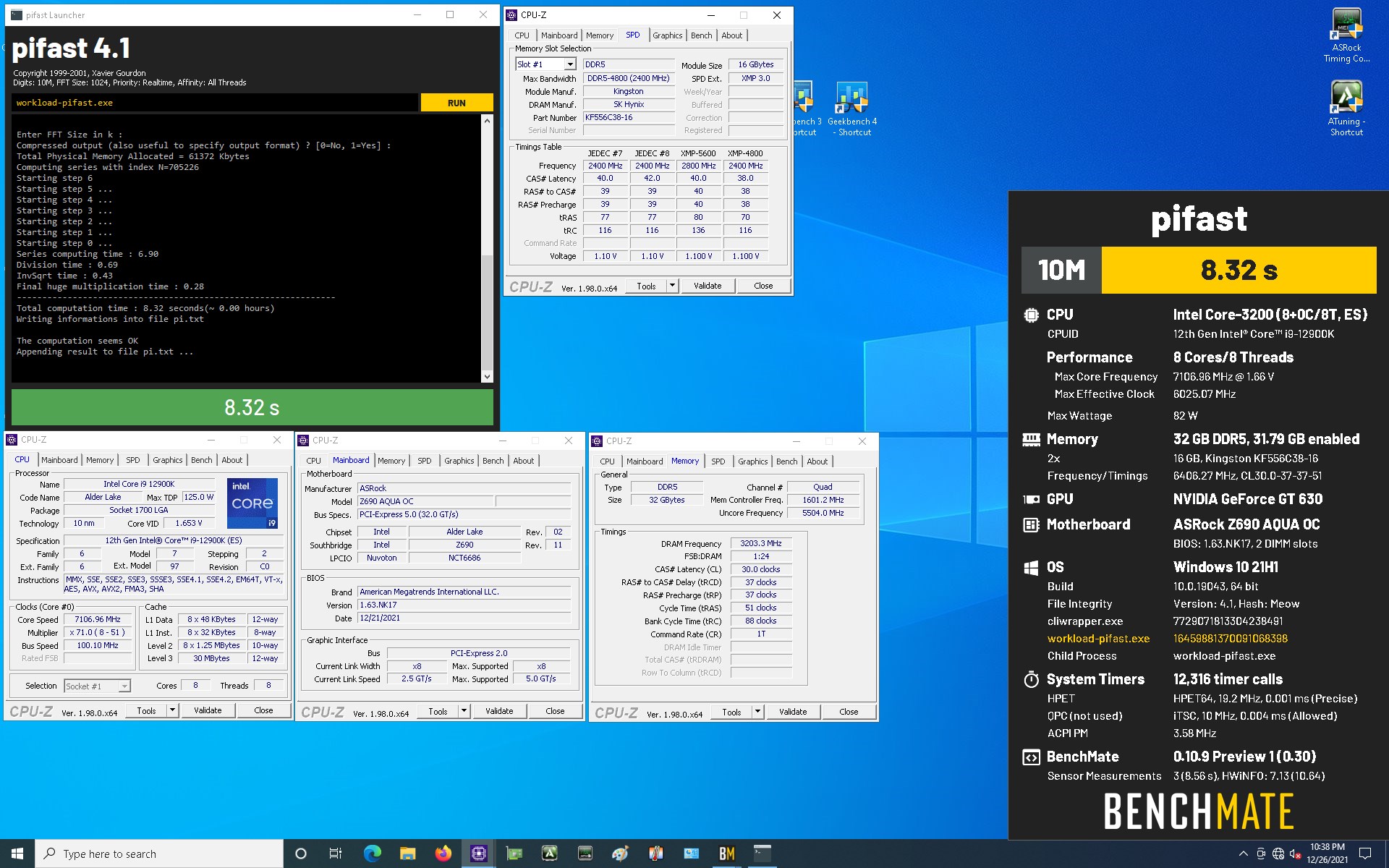Open the green PCI card taskbar icon
1389x868 pixels.
click(514, 854)
